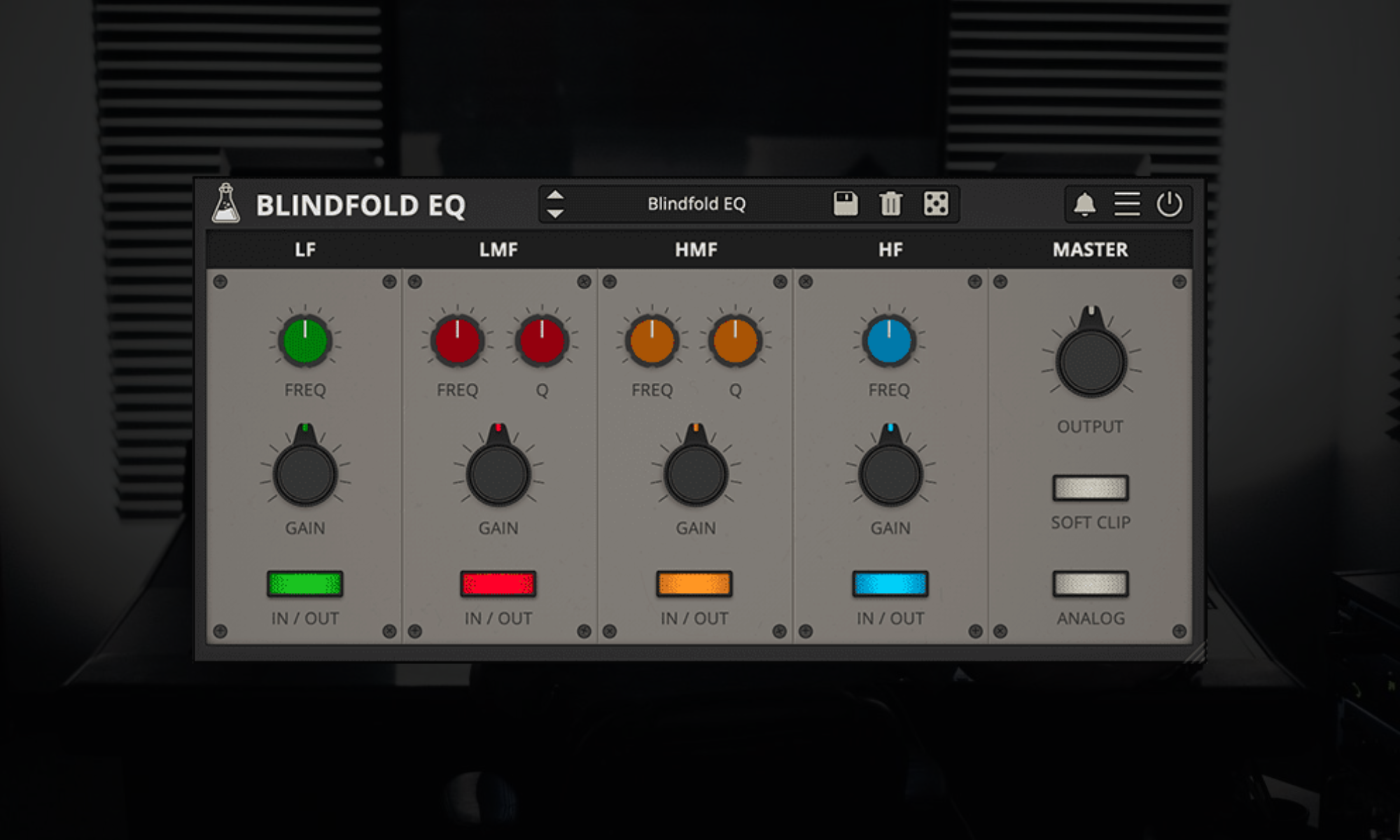Randomize settings using the dice icon
The image size is (1400, 840).
(x=938, y=204)
